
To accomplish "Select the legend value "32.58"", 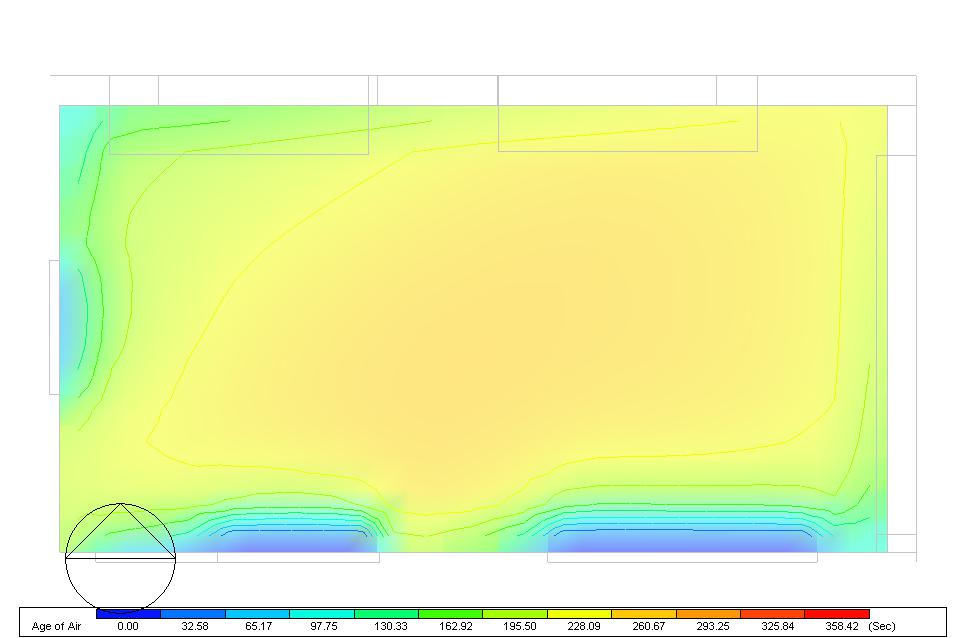I will point(195,626).
